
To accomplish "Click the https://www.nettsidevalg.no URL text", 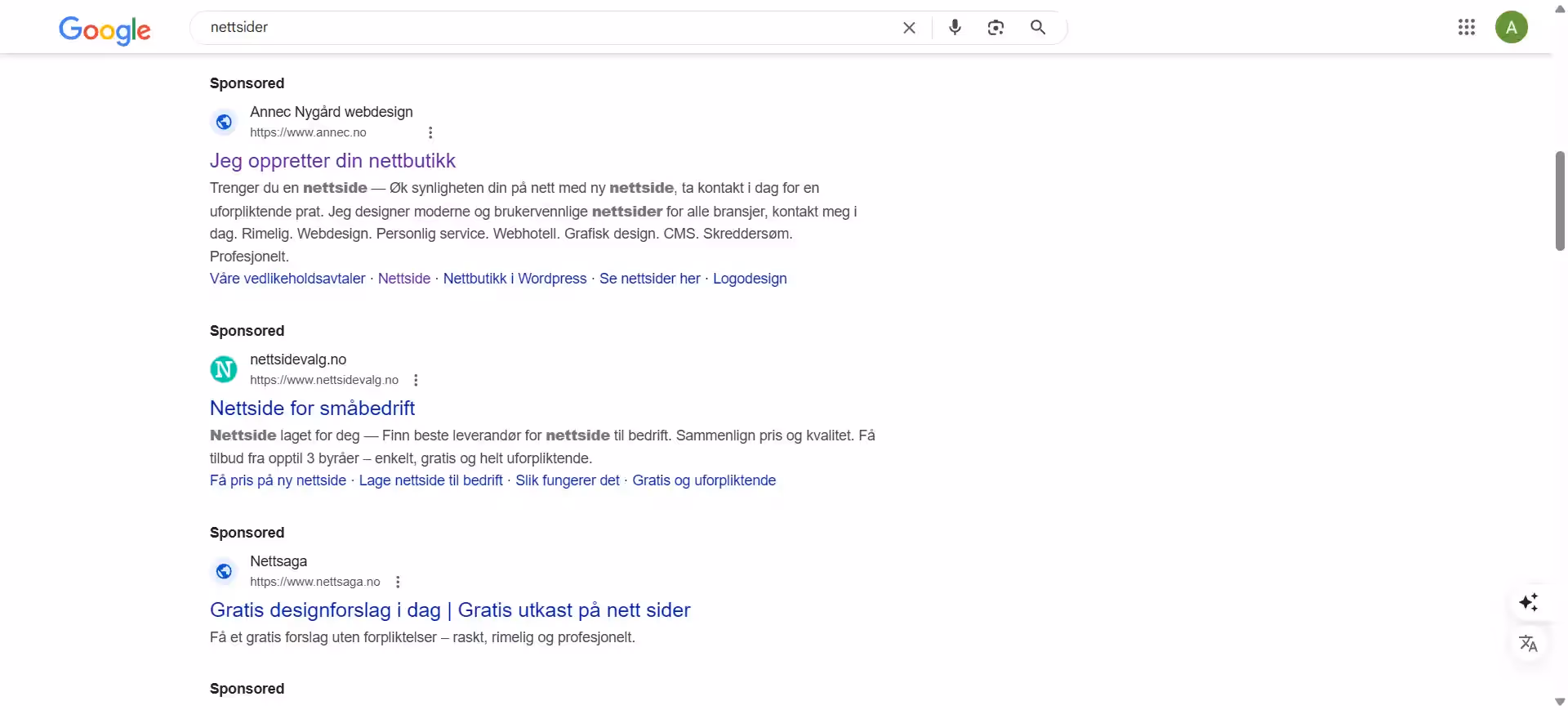I will coord(324,380).
